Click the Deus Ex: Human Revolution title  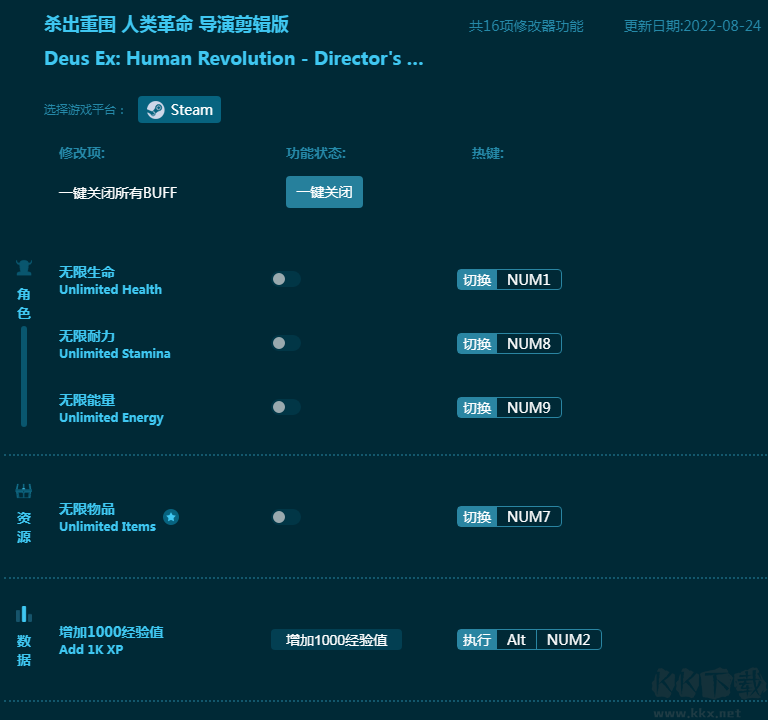(x=233, y=58)
